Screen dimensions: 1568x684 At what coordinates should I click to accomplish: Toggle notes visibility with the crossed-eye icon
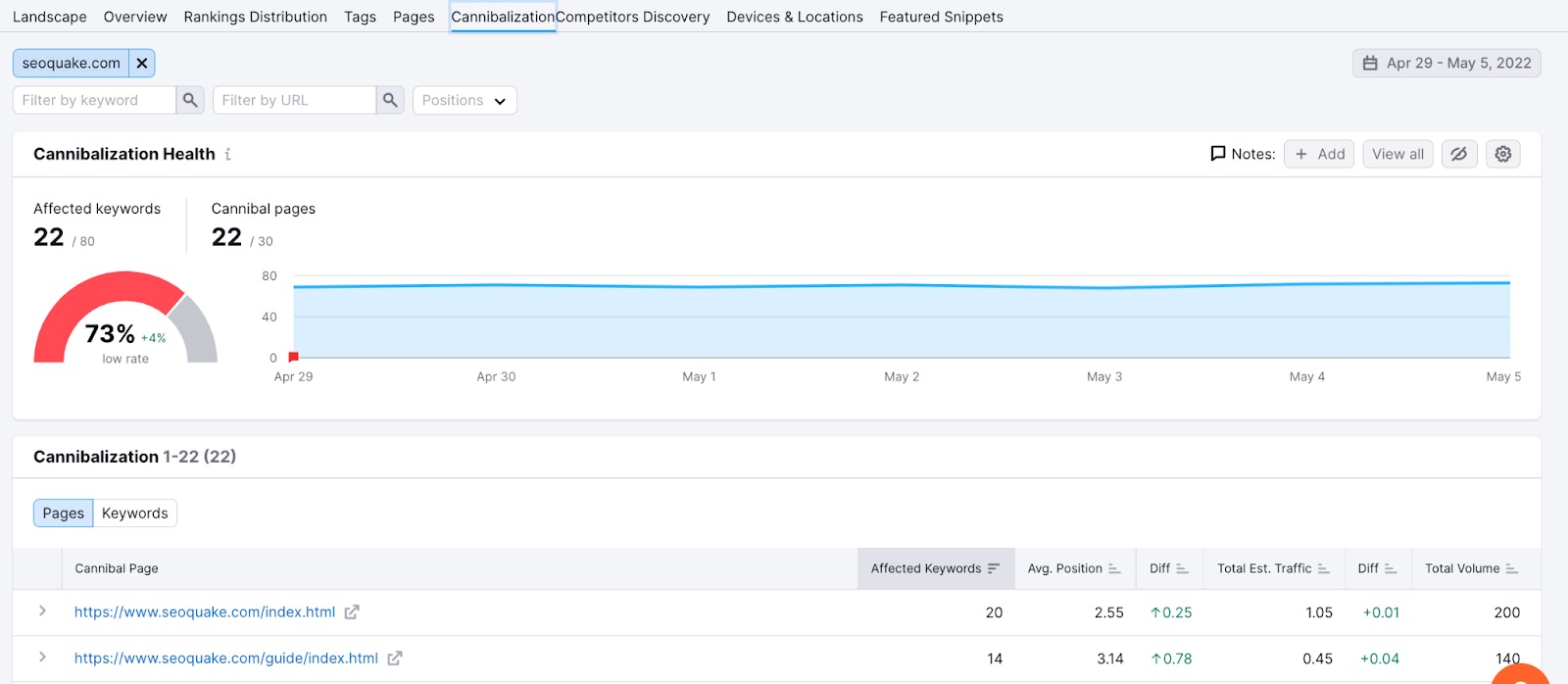(1458, 154)
